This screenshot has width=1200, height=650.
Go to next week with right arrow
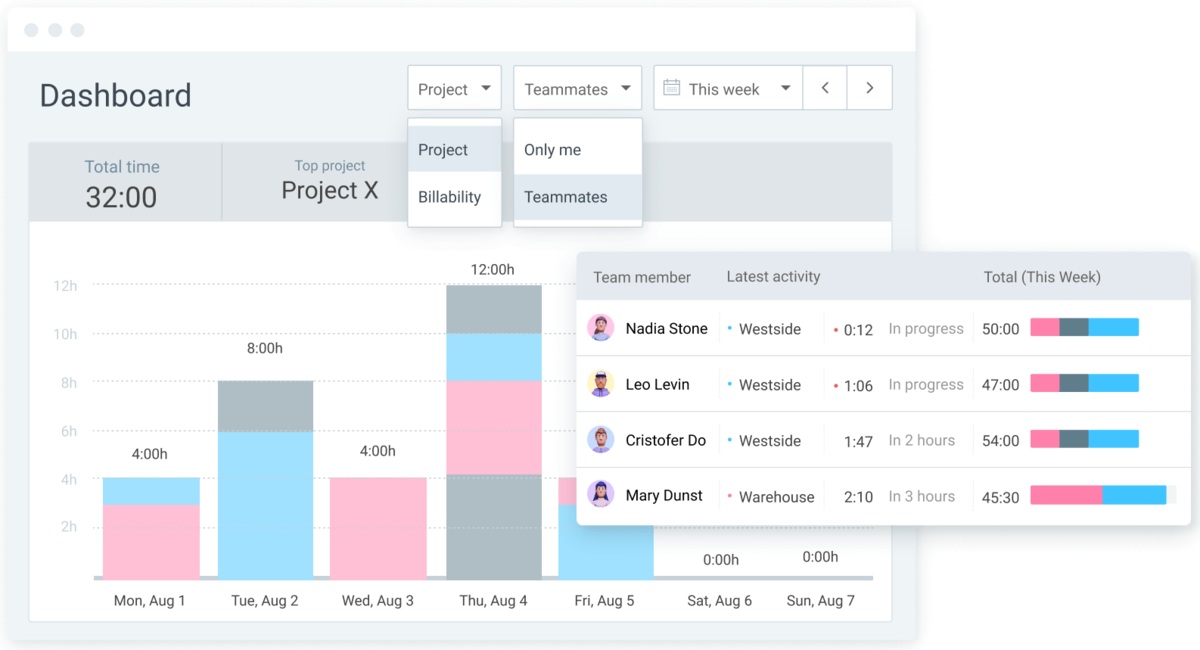click(x=870, y=88)
